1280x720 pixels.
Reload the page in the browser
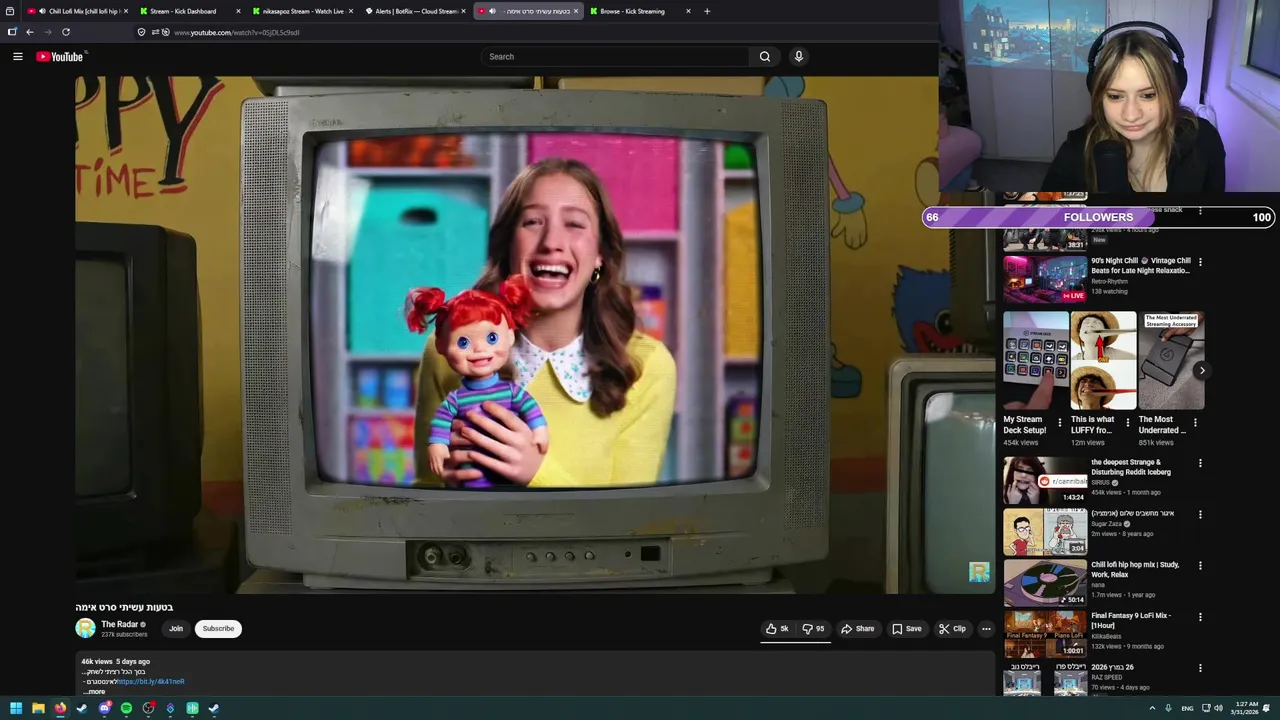[66, 32]
